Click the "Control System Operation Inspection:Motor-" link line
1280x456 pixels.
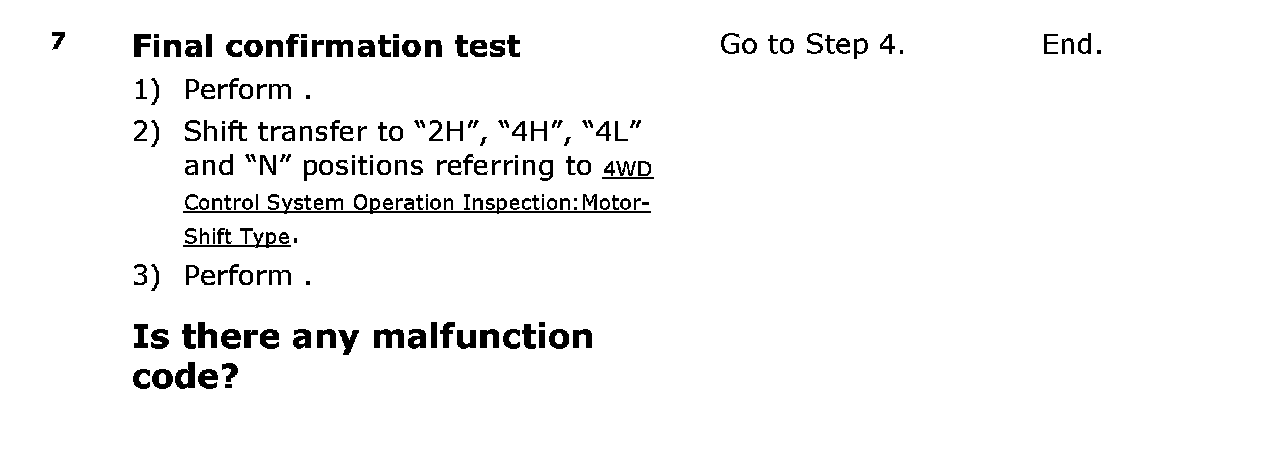416,203
